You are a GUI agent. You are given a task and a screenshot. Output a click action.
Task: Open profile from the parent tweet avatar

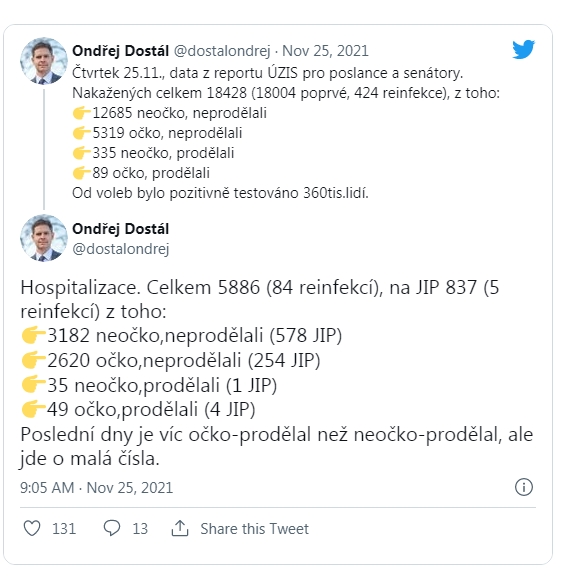coord(44,61)
